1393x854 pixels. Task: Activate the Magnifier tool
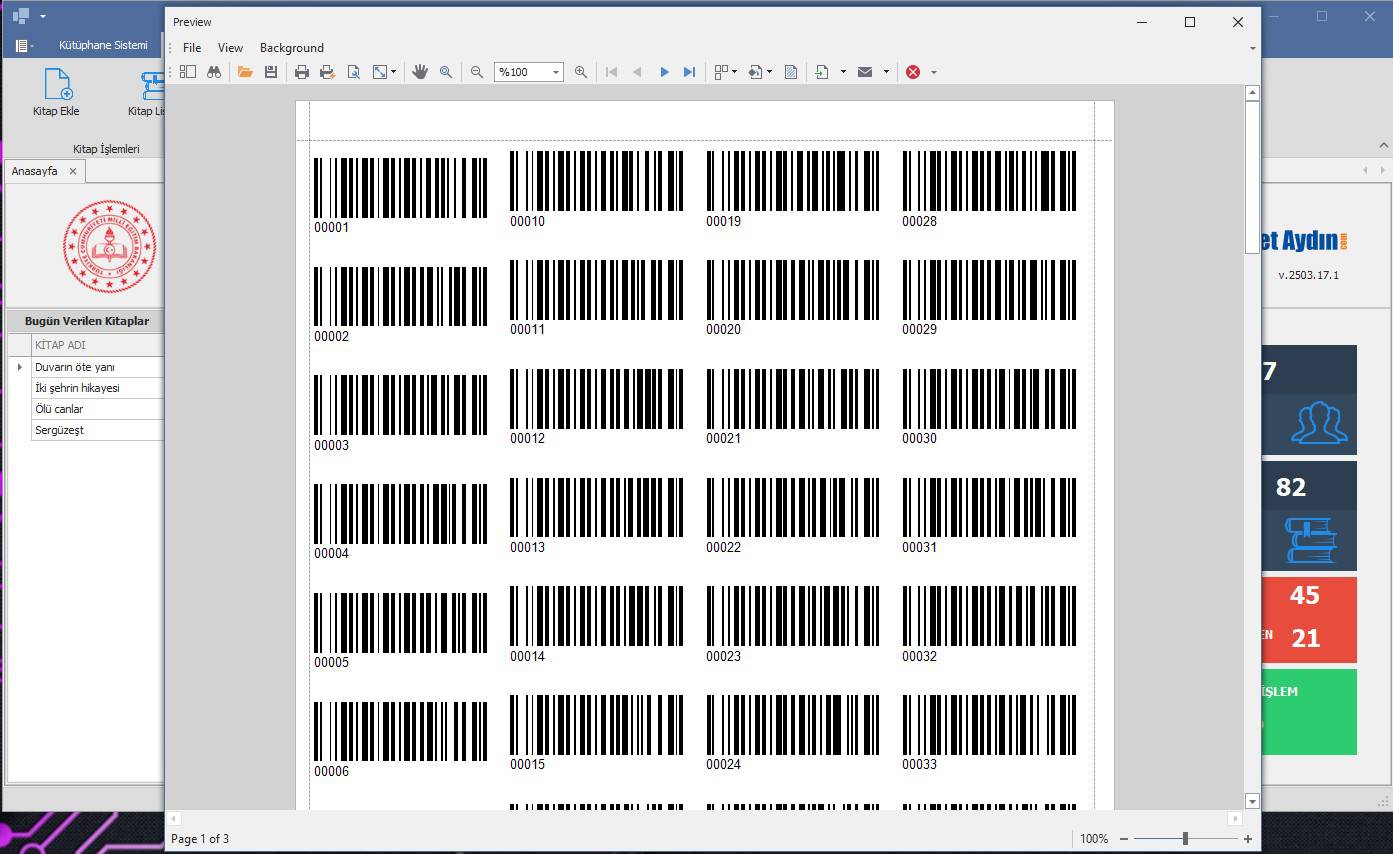446,72
